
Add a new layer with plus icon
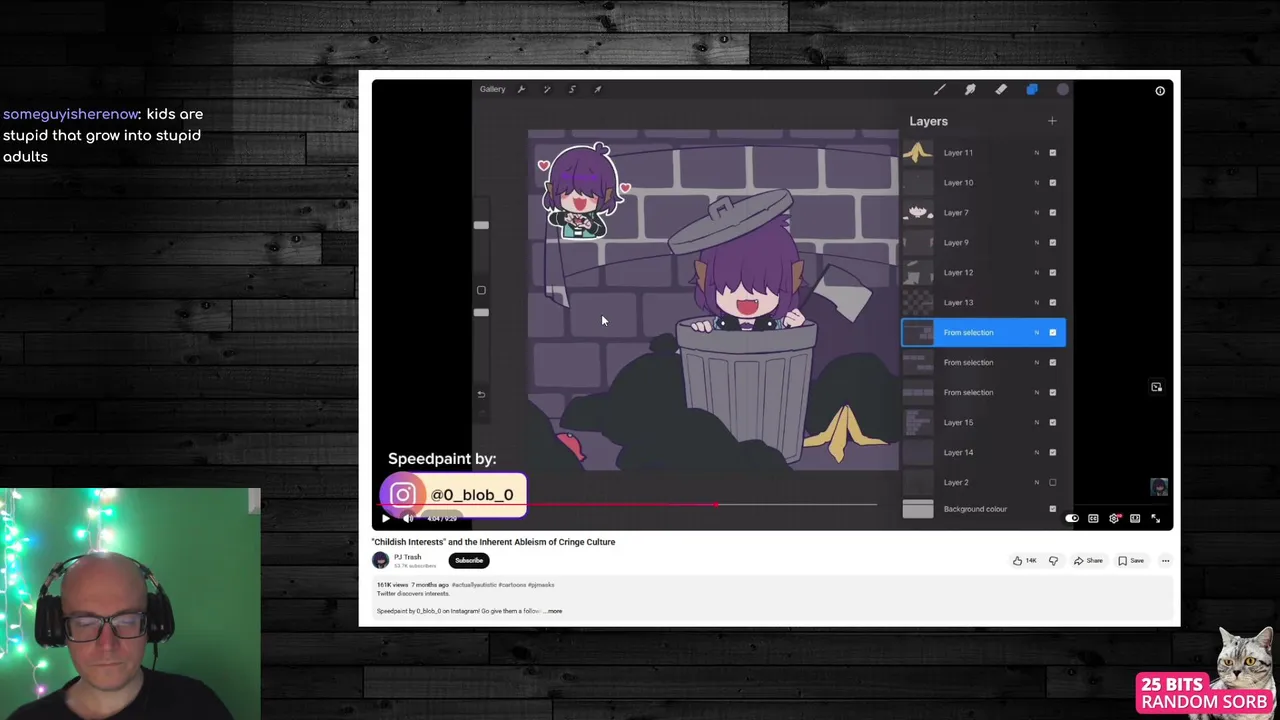1052,121
